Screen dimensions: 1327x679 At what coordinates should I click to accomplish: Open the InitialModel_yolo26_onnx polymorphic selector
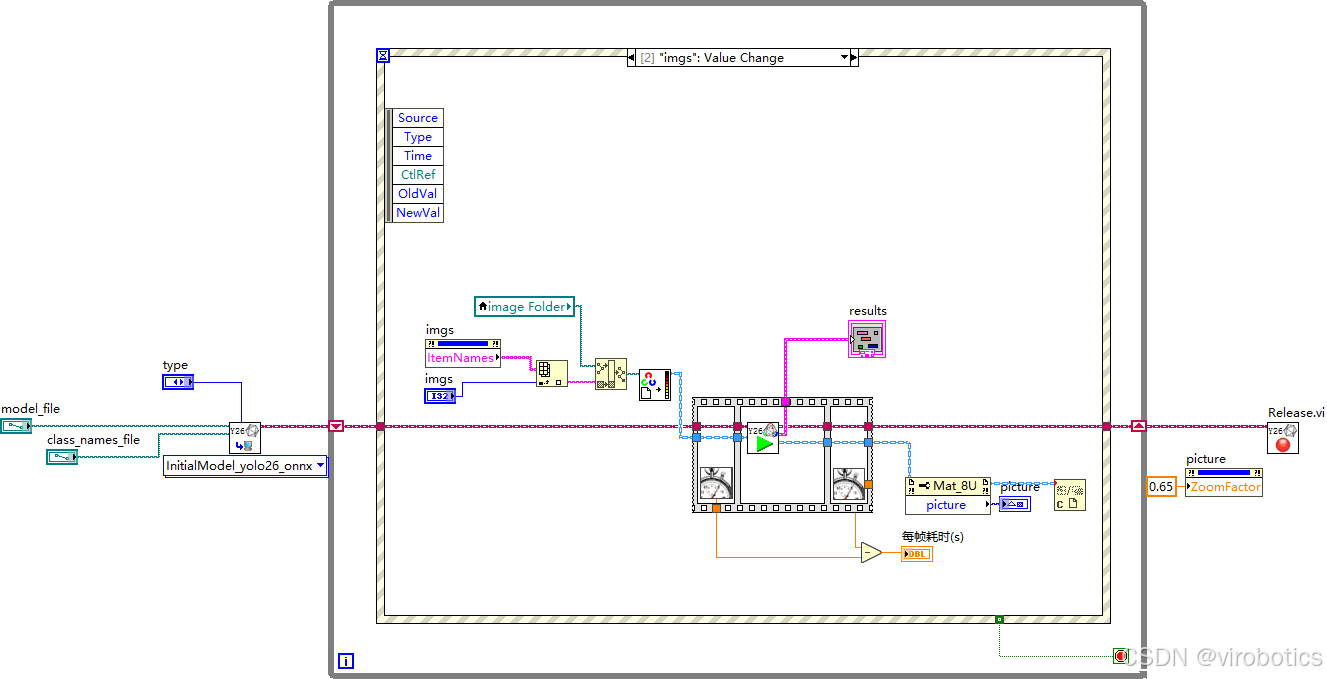tap(246, 466)
